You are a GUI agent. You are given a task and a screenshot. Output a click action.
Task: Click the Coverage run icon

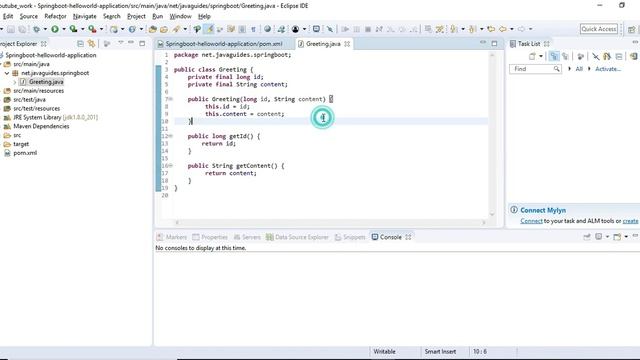click(73, 29)
